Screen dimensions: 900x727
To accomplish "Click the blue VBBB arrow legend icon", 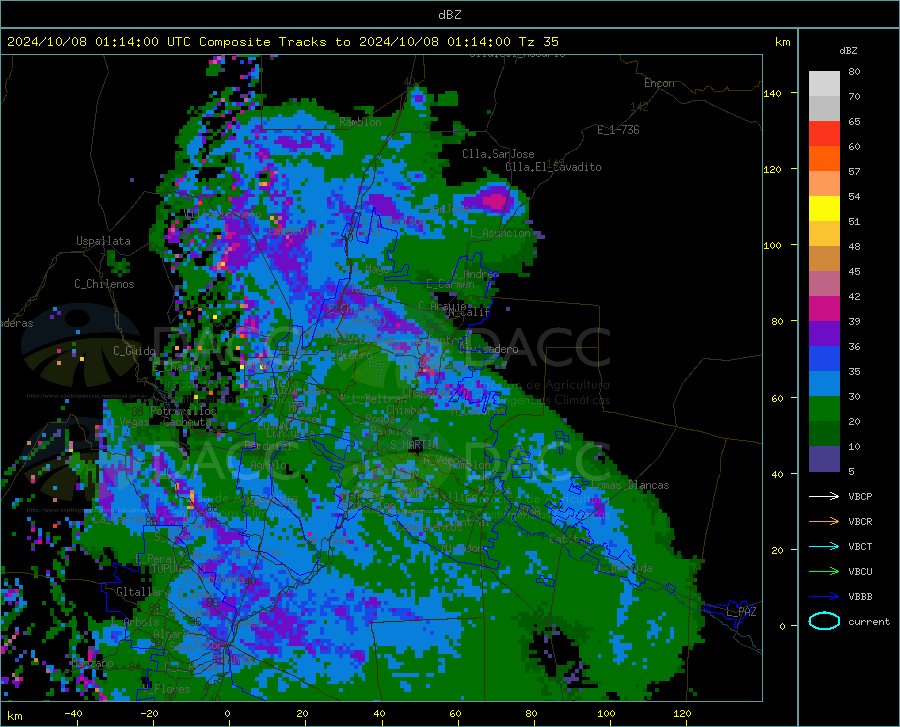I will coord(824,596).
